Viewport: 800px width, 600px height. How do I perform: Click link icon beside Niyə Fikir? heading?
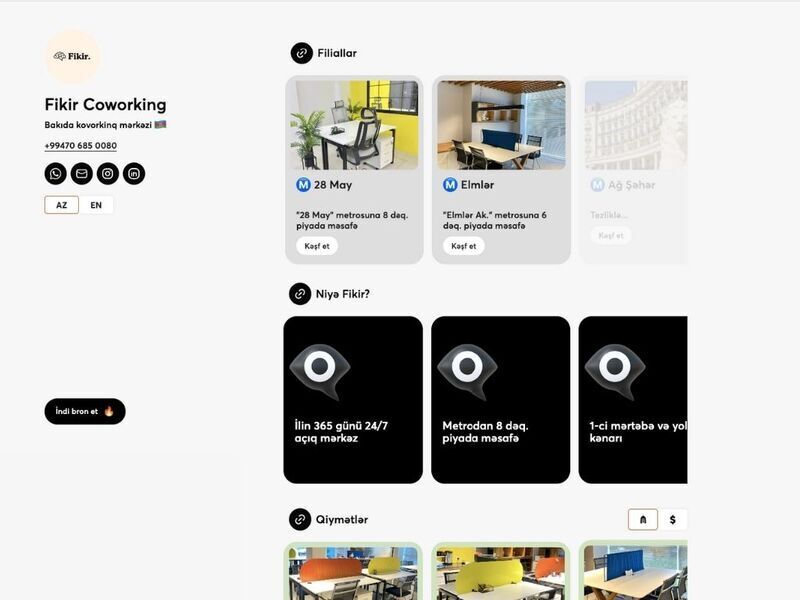pos(300,294)
